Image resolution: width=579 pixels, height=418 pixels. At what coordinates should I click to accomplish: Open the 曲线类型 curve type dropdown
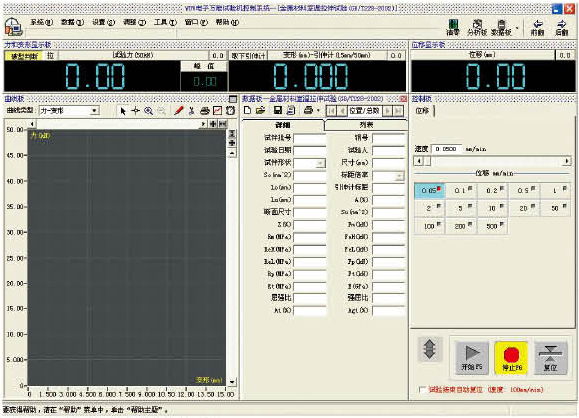(95, 111)
